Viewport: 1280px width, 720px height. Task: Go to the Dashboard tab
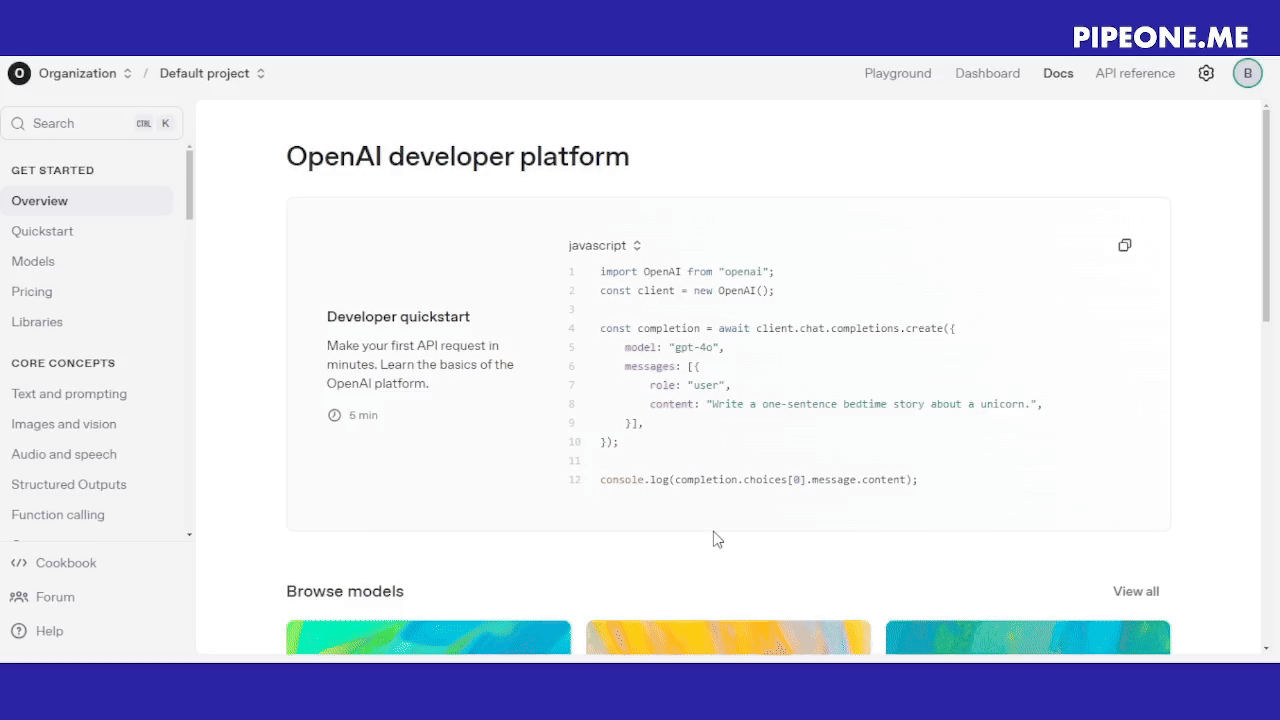(987, 73)
